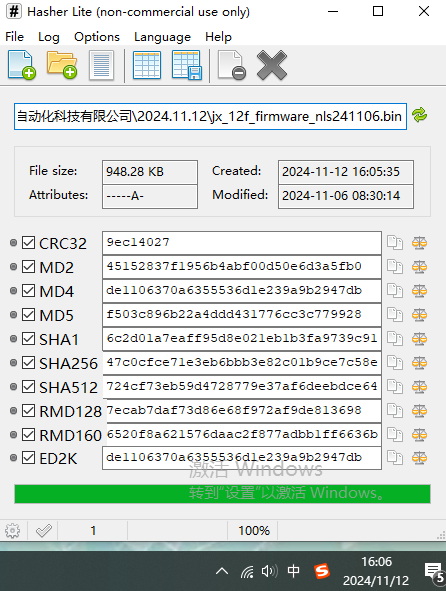
Task: Uncheck the RMD160 checkbox
Action: 28,435
